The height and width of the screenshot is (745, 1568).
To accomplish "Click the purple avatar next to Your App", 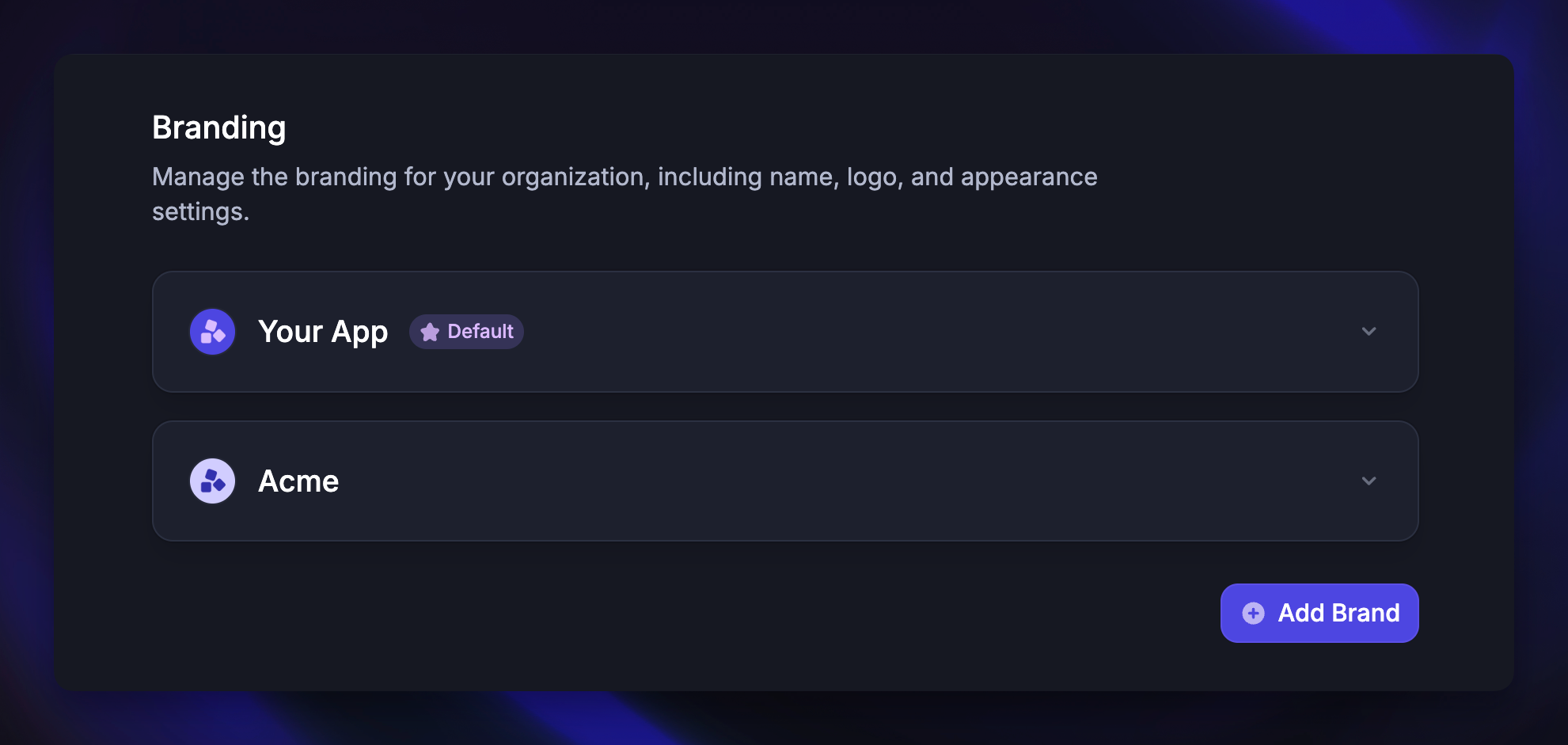I will [x=212, y=332].
